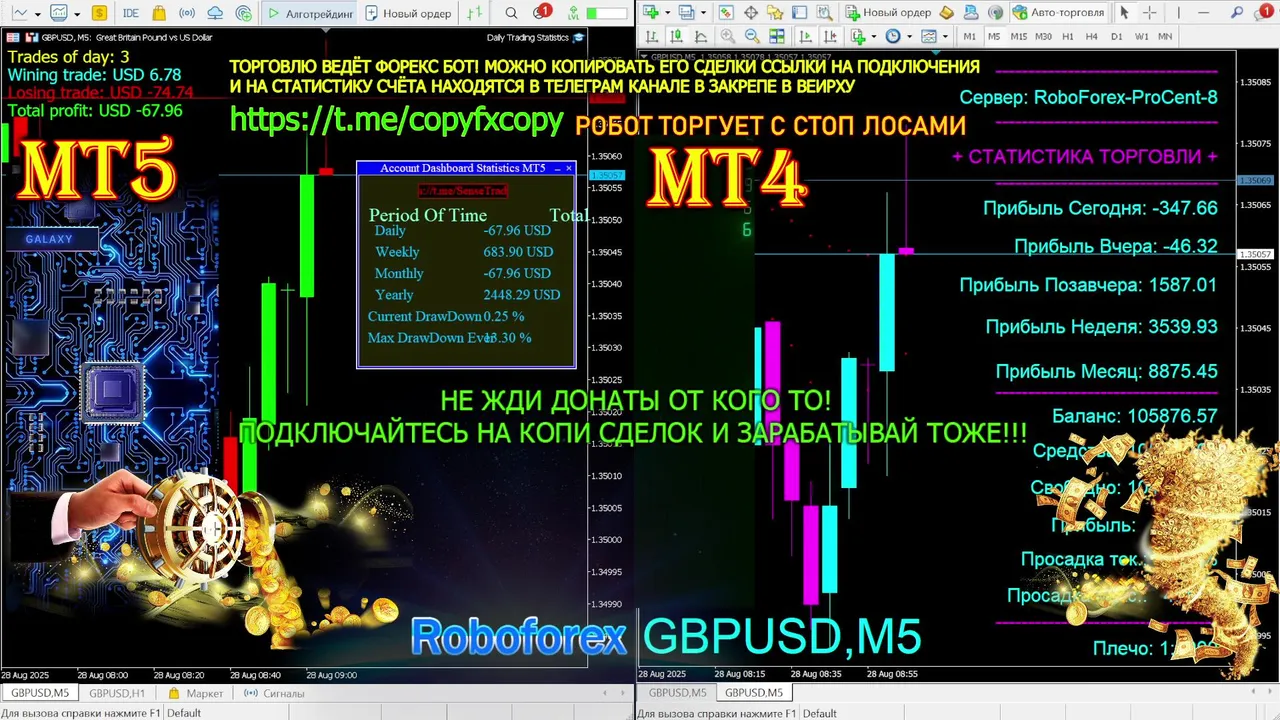Screen dimensions: 1280x720
Task: Open chart templates icon in MT5 toolbar
Action: [59, 13]
